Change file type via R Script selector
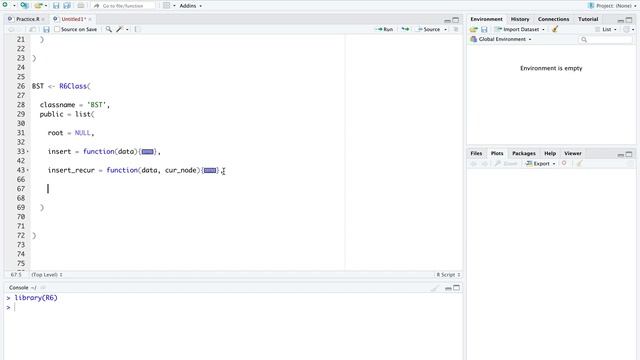This screenshot has height=360, width=640. tap(448, 275)
